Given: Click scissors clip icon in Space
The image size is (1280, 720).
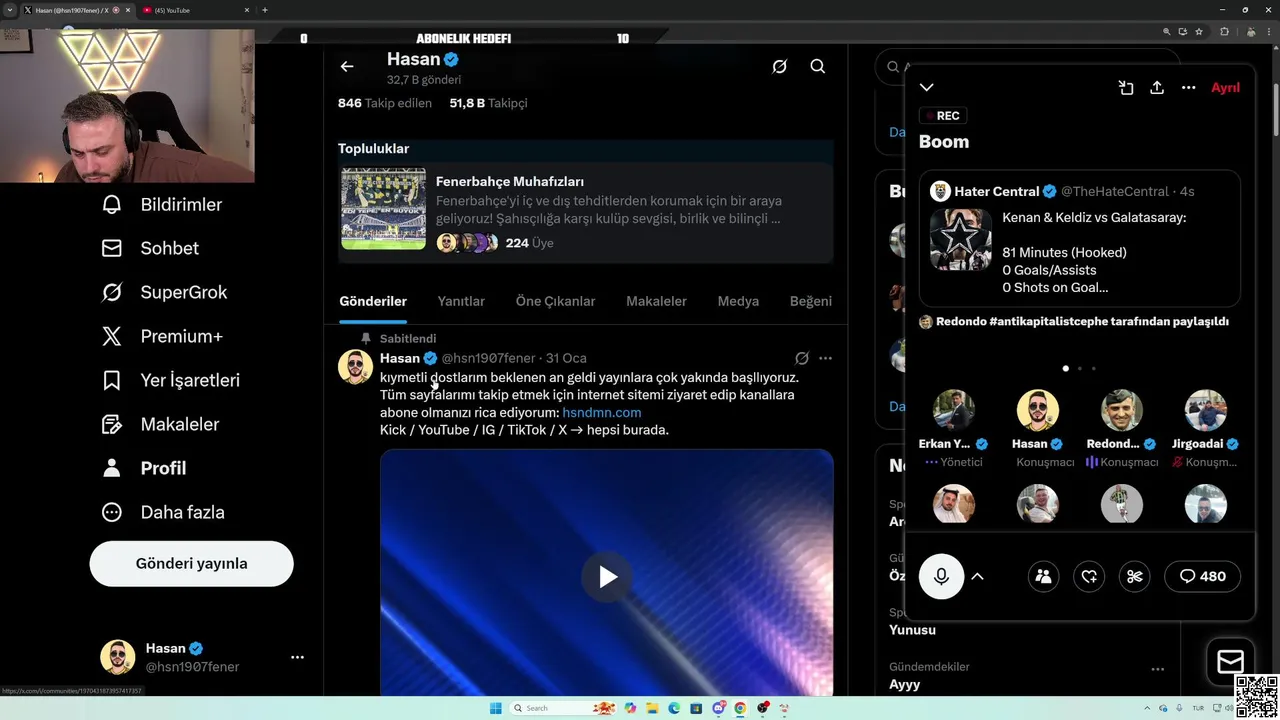Looking at the screenshot, I should coord(1134,576).
